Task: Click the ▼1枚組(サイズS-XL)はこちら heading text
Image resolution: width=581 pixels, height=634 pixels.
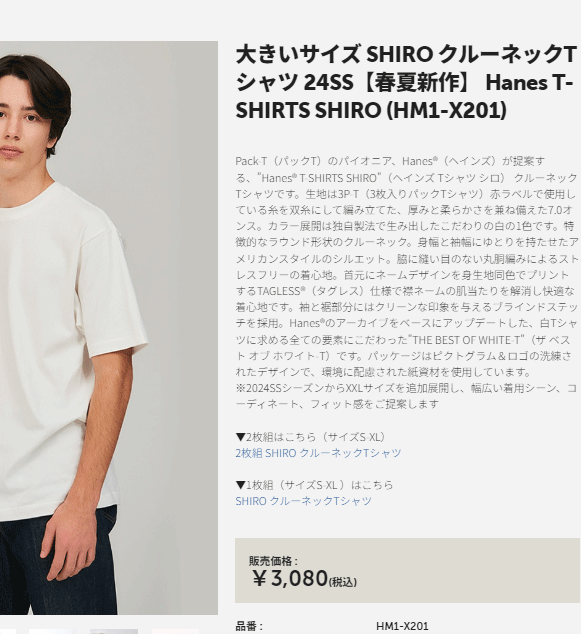Action: tap(314, 485)
